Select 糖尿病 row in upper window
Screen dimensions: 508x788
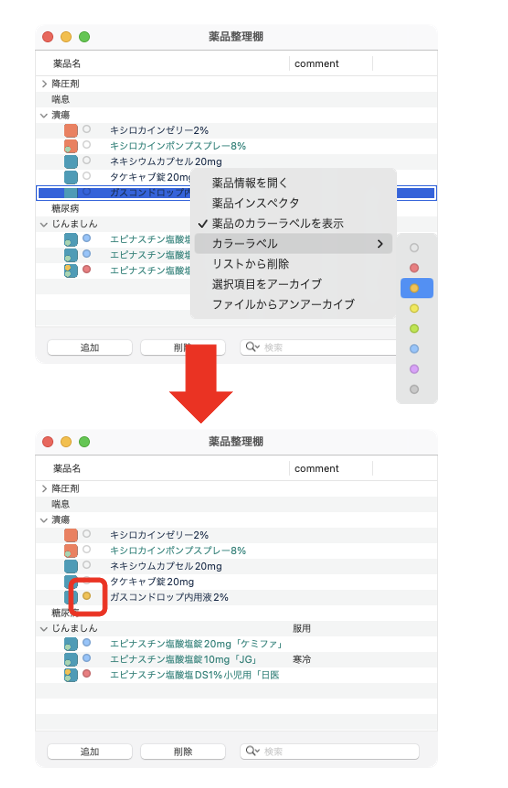[x=113, y=209]
